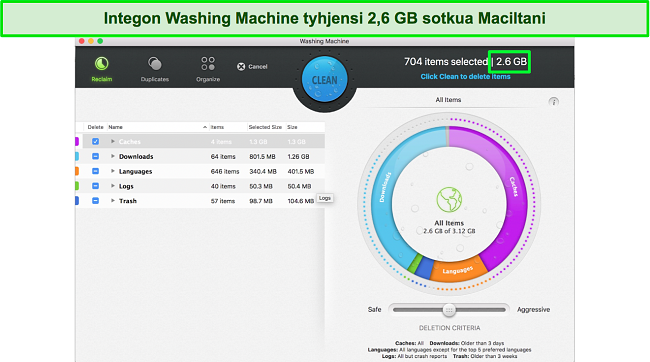Start cleaning with the blue CLEAN button
Image resolution: width=650 pixels, height=362 pixels.
click(x=325, y=80)
